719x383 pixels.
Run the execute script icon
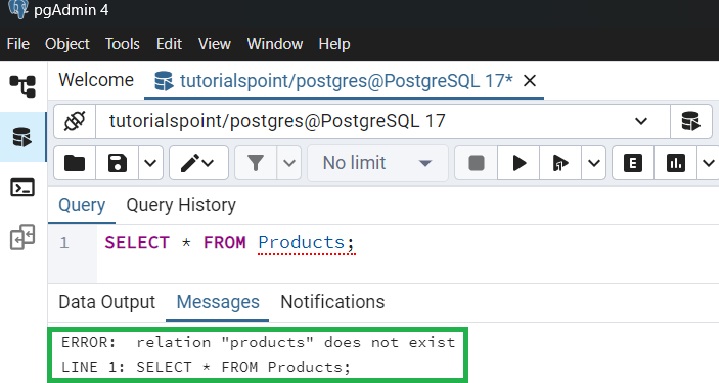pyautogui.click(x=560, y=163)
